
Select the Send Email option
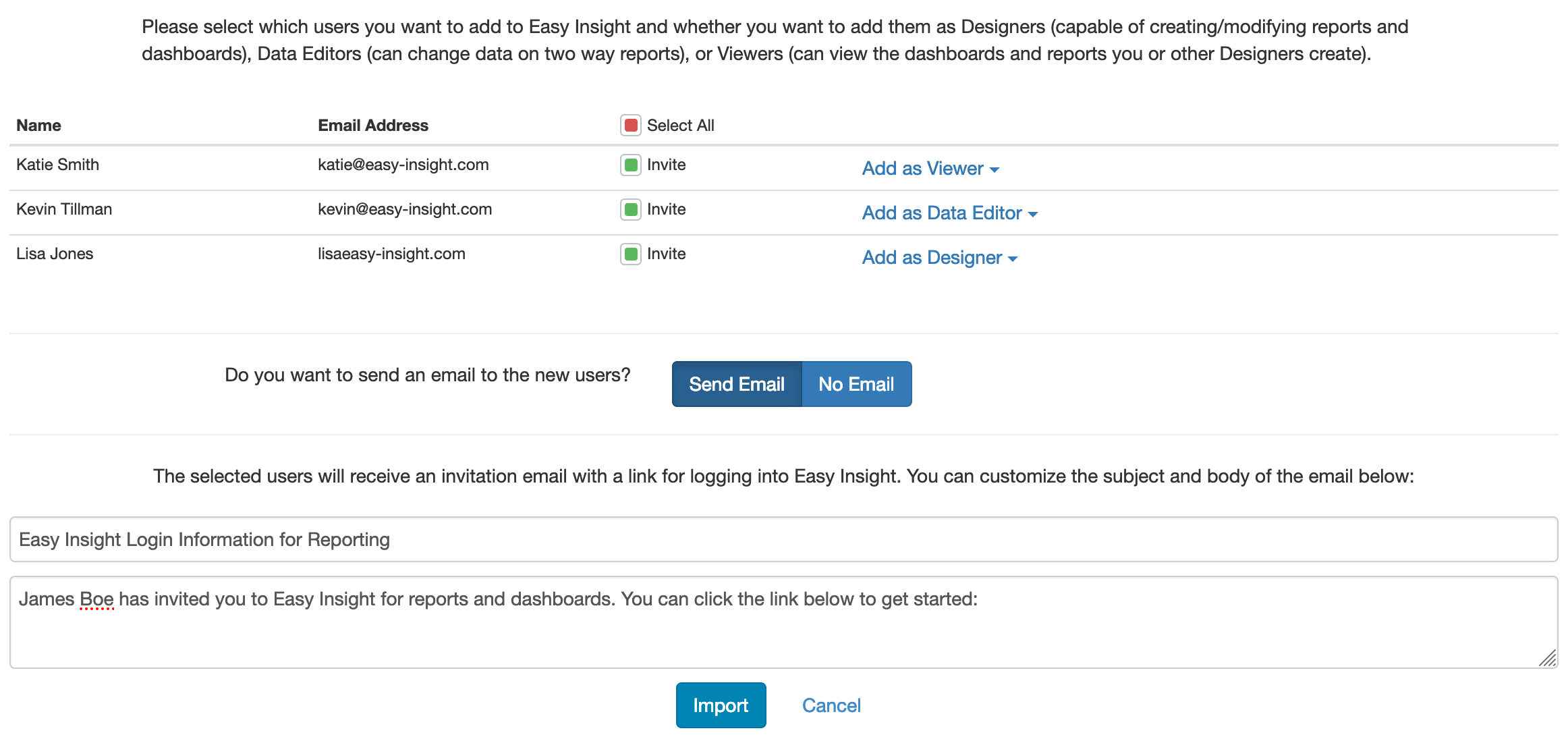(x=736, y=383)
